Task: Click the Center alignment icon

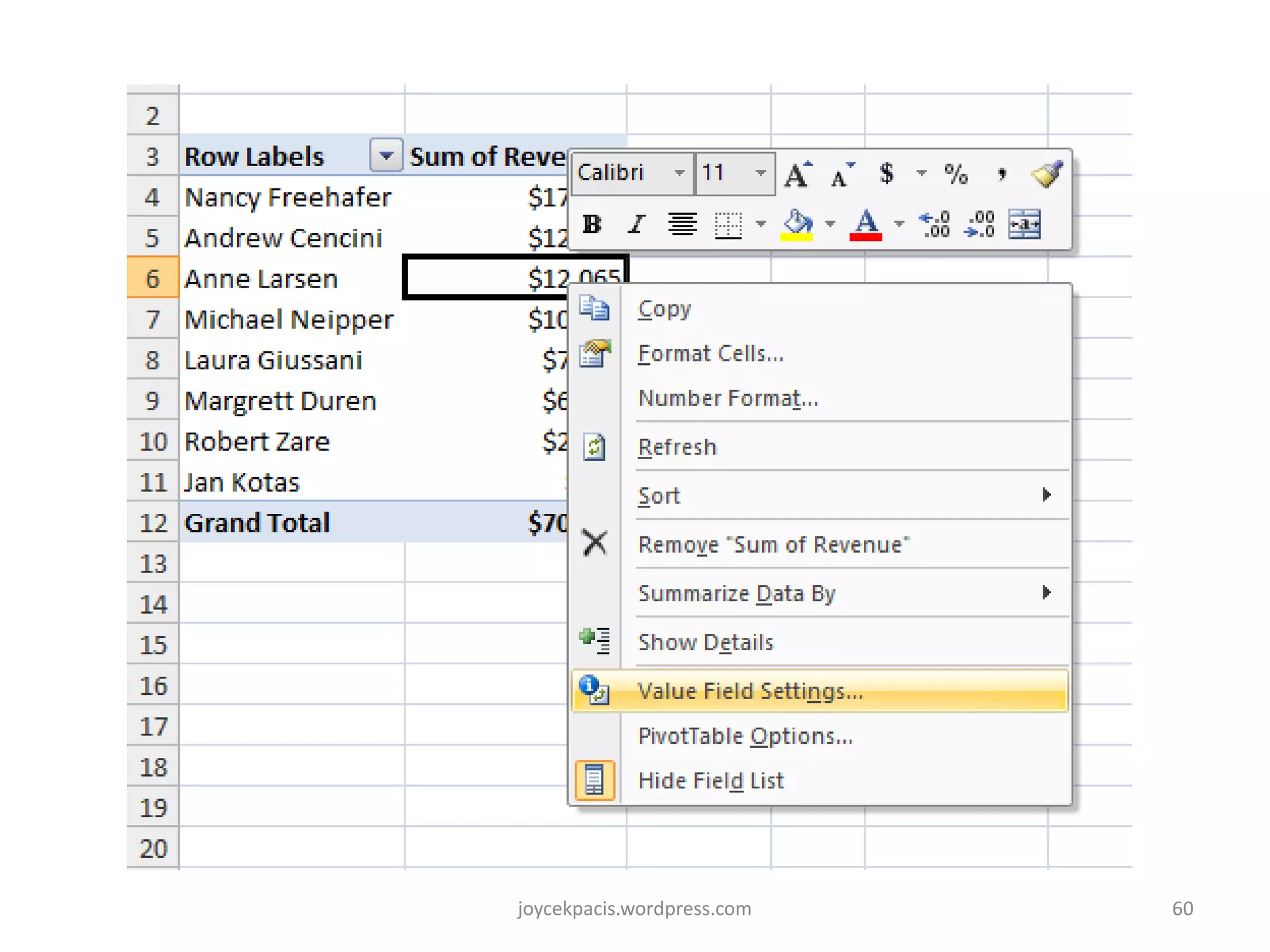Action: coord(682,224)
